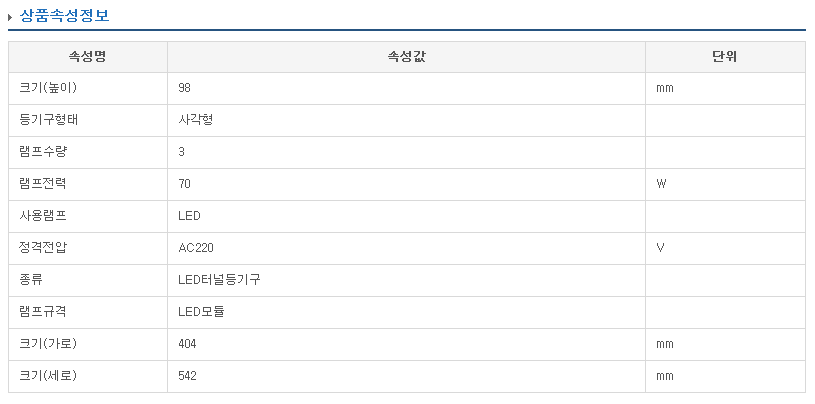Click the 단위 column header
815x404 pixels.
[725, 57]
